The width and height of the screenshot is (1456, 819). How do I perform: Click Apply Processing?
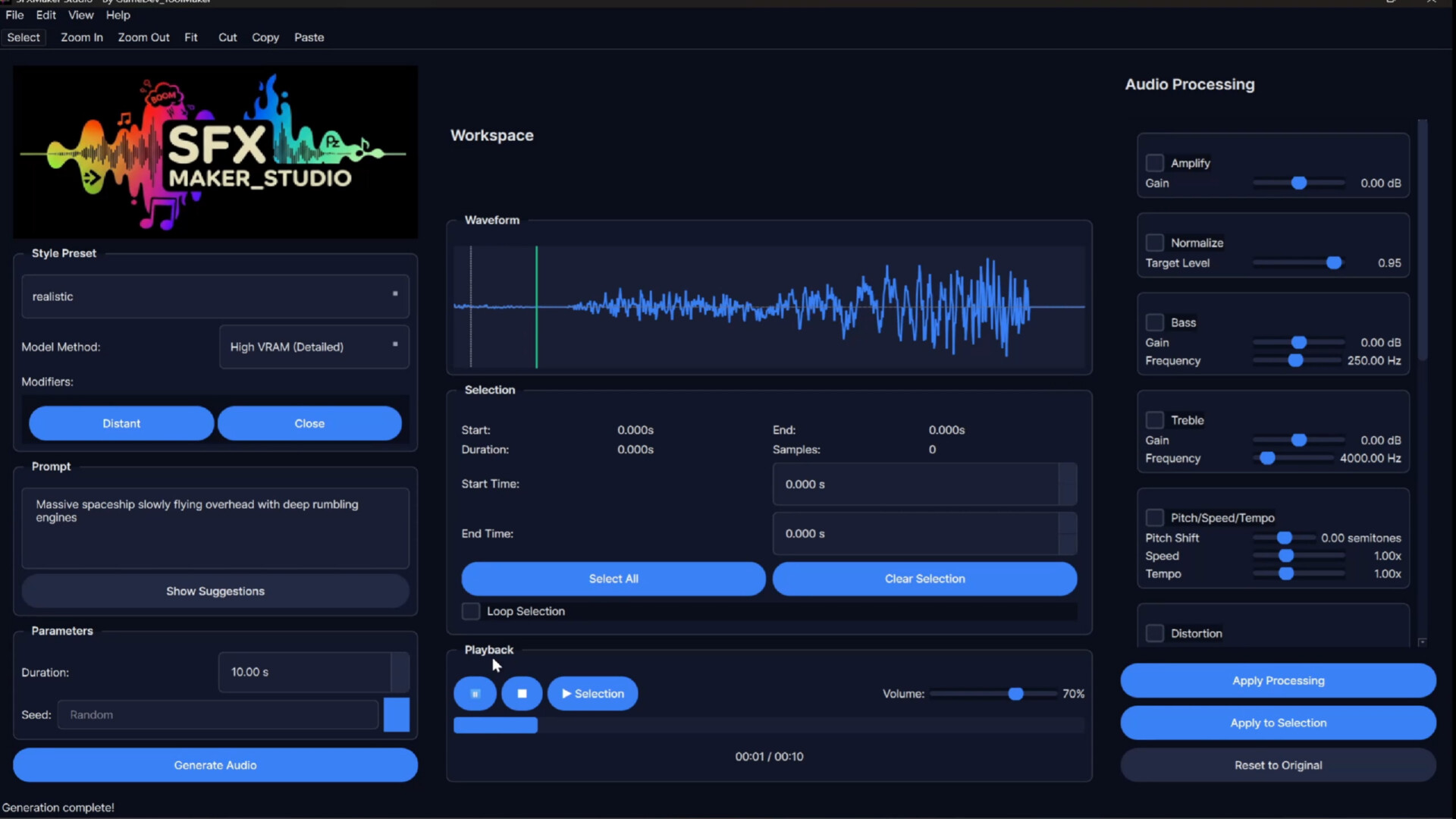1278,680
